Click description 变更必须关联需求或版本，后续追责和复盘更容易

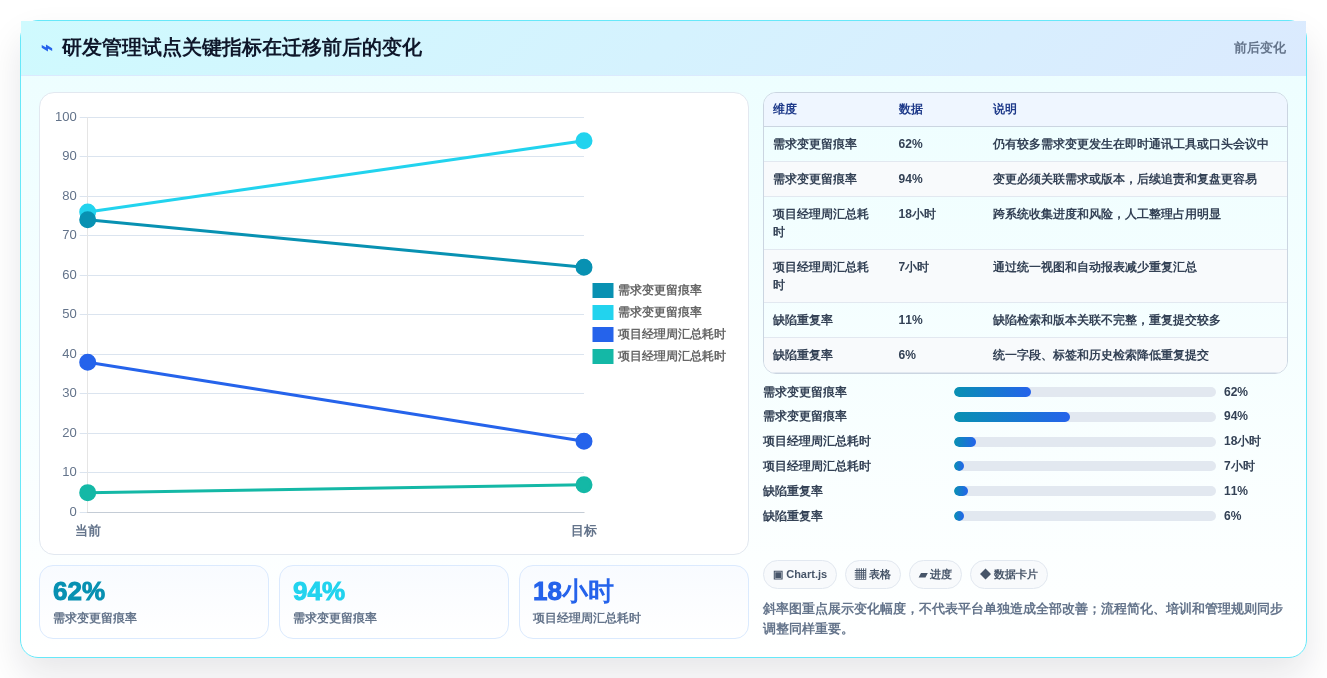[1125, 179]
